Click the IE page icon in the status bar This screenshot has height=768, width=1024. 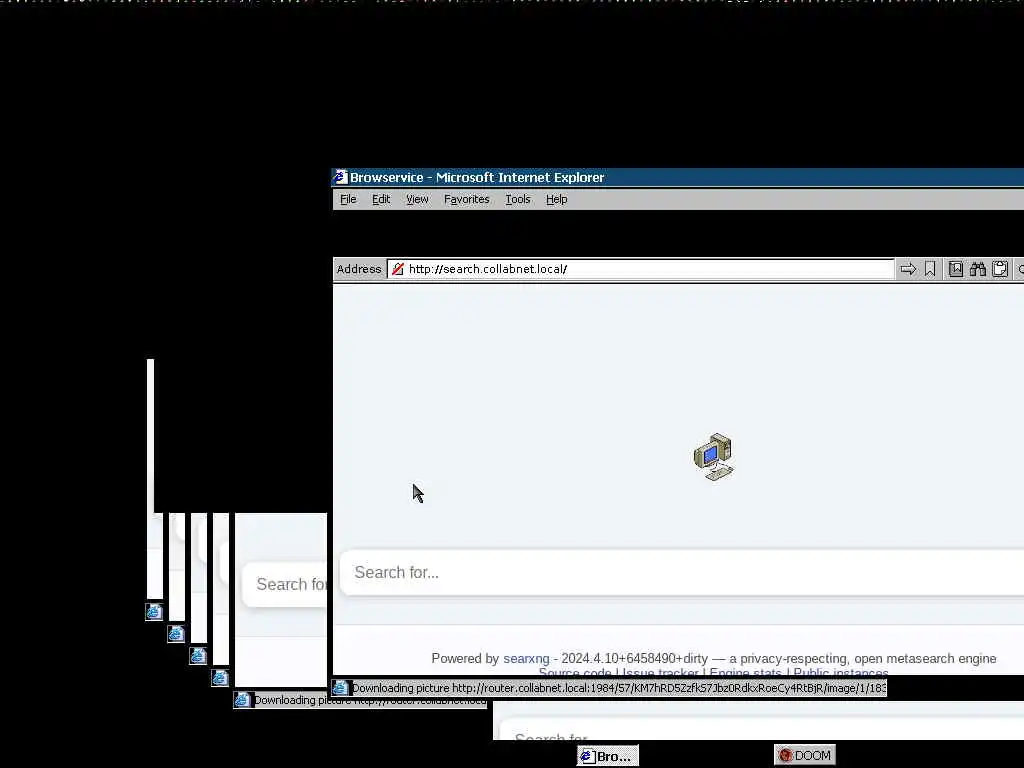click(x=340, y=688)
